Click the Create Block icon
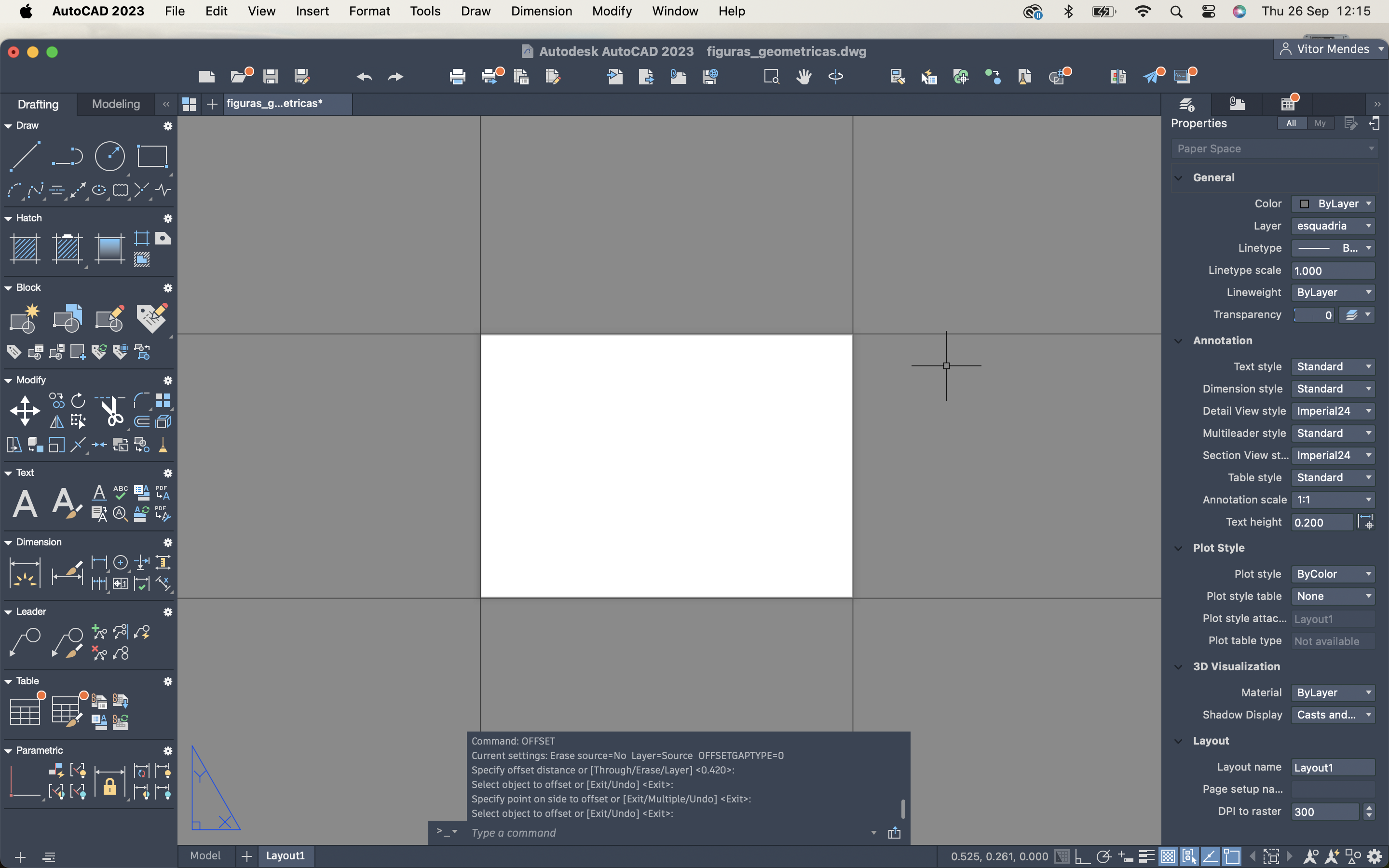This screenshot has width=1389, height=868. tap(25, 318)
